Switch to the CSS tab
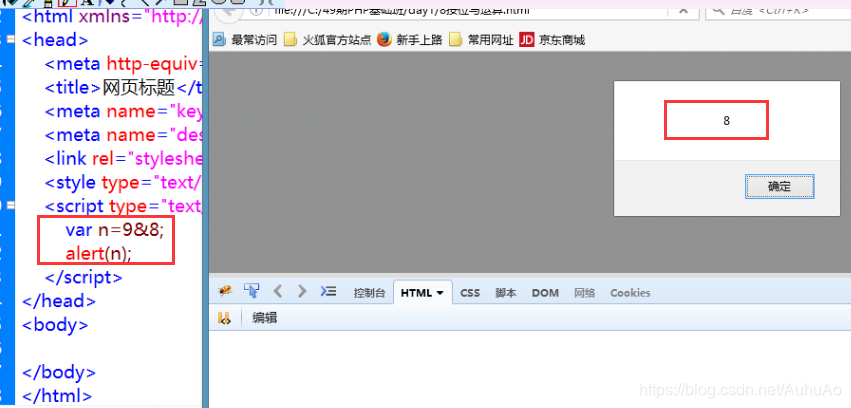851x408 pixels. point(470,293)
